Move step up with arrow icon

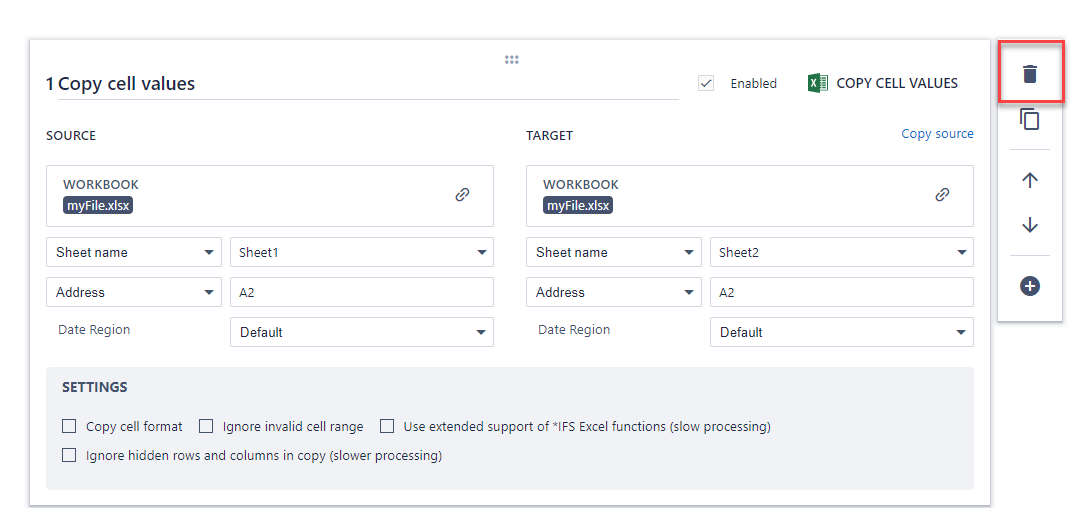tap(1030, 180)
